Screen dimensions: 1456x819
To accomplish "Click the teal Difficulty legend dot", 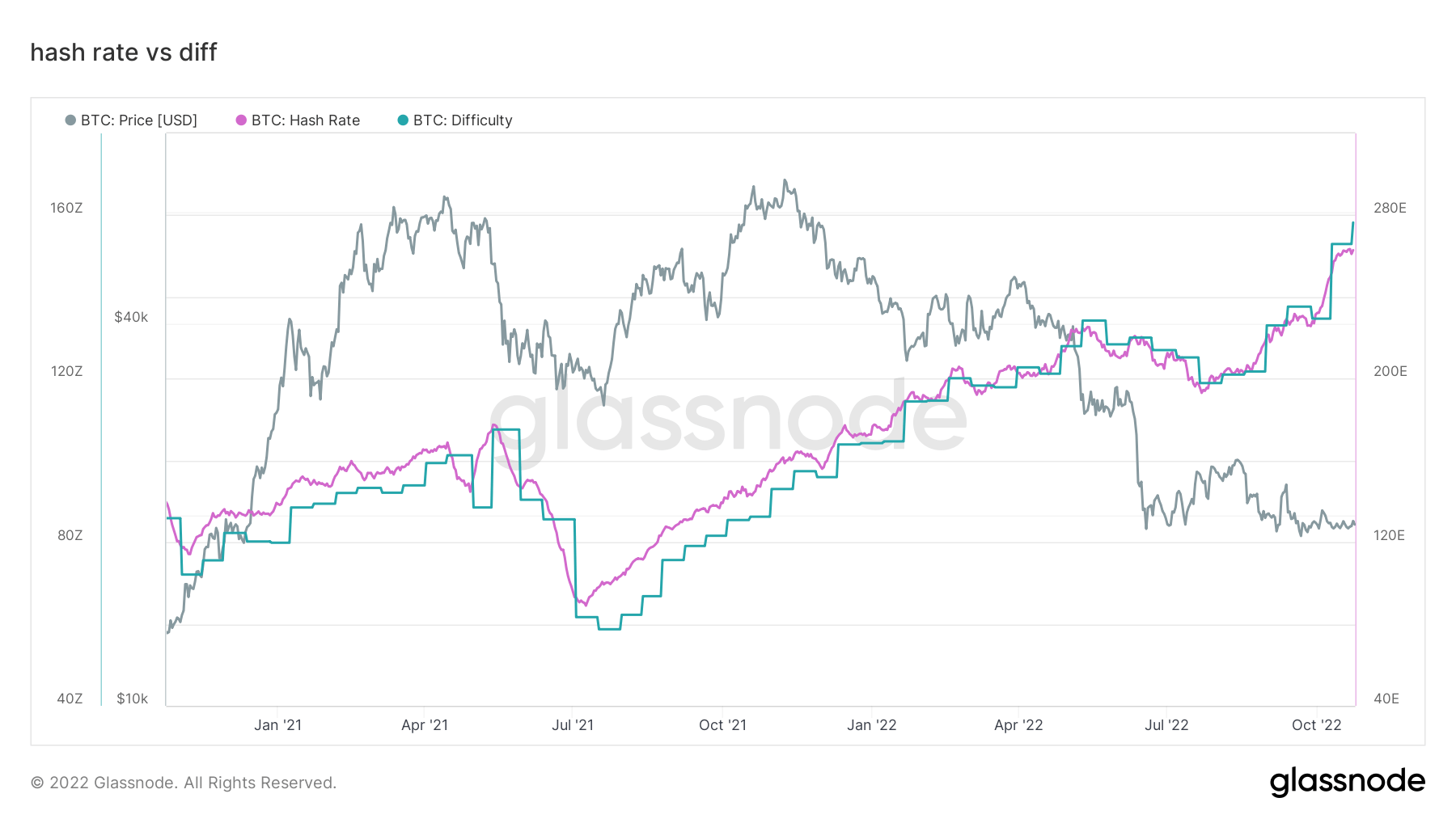I will pos(403,120).
